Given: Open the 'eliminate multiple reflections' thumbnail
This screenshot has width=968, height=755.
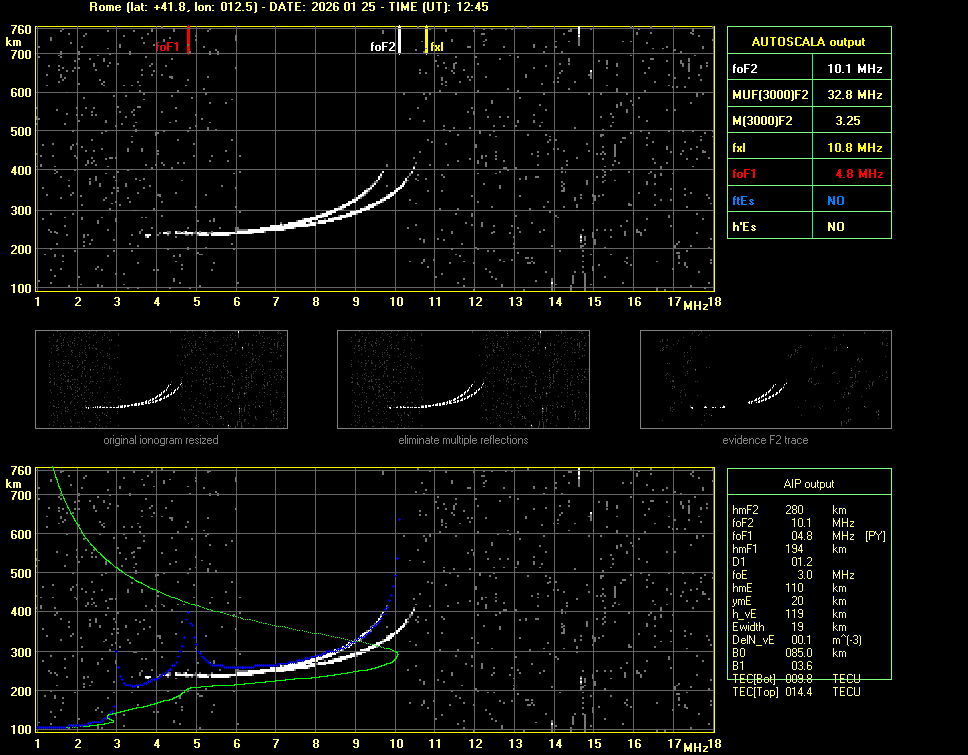Looking at the screenshot, I should (463, 379).
